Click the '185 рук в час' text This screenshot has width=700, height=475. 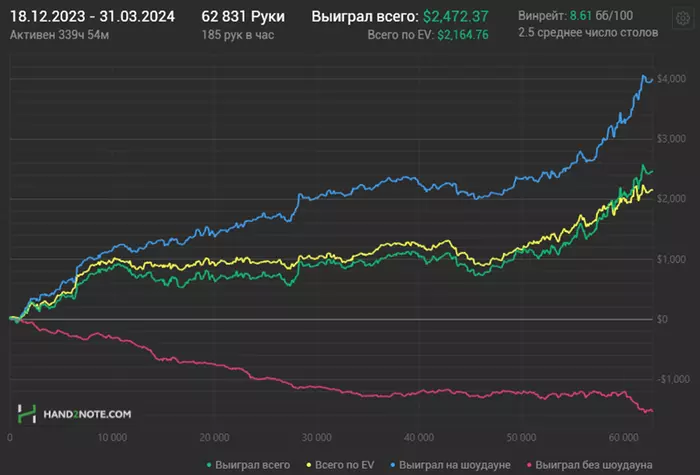click(238, 35)
